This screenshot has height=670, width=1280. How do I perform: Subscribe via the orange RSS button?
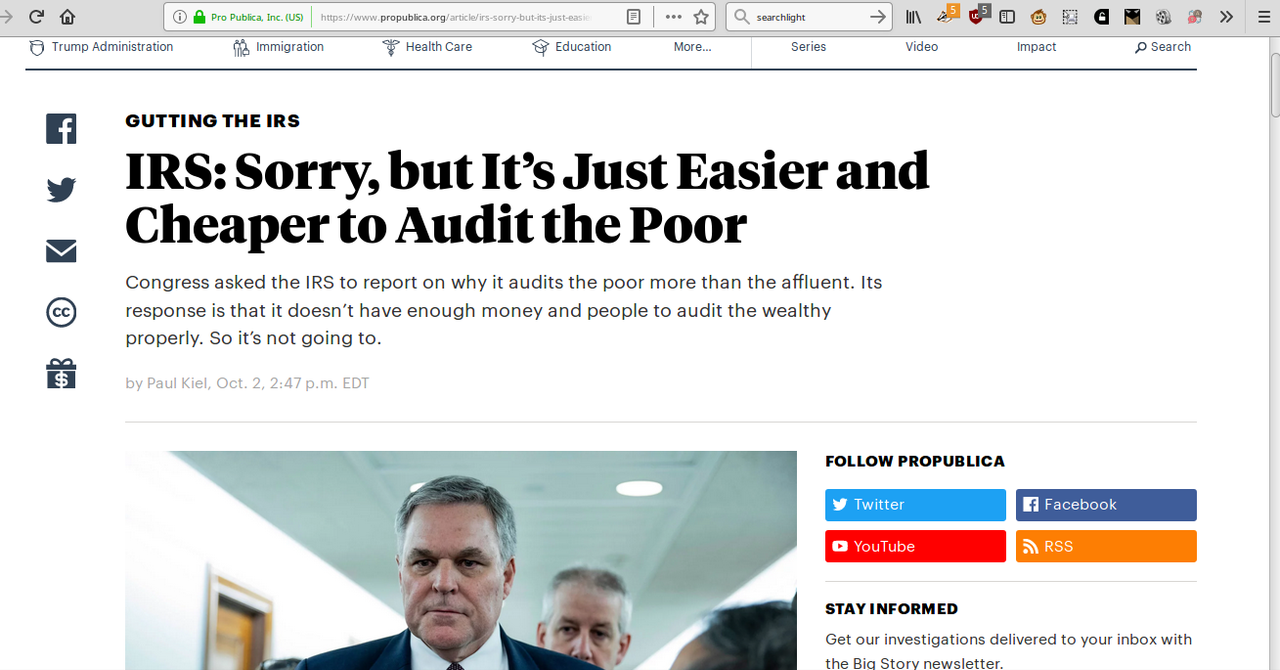click(x=1106, y=546)
